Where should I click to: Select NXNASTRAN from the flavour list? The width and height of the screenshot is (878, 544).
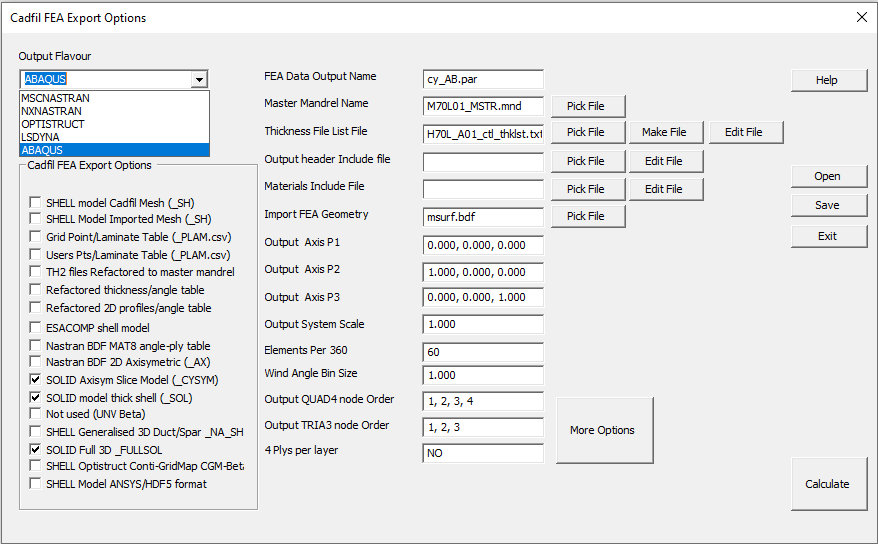click(x=114, y=111)
